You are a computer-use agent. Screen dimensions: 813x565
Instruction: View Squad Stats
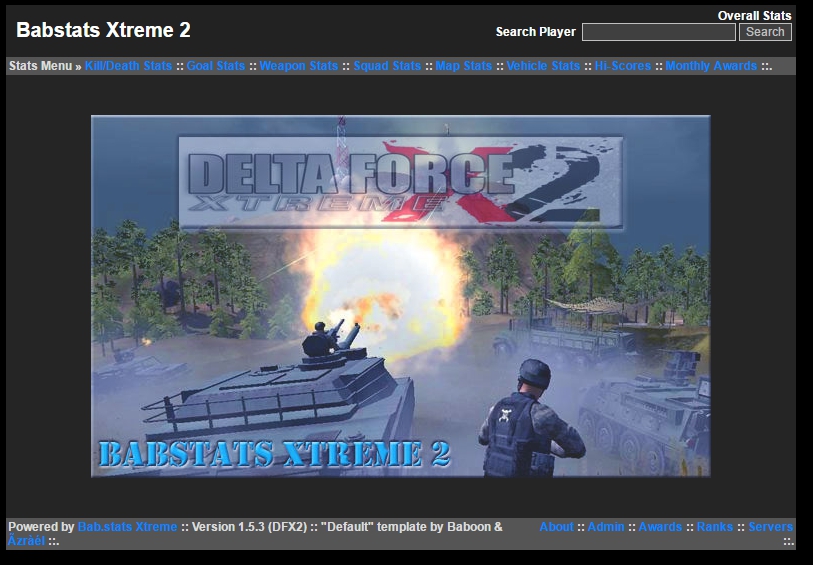pyautogui.click(x=387, y=66)
